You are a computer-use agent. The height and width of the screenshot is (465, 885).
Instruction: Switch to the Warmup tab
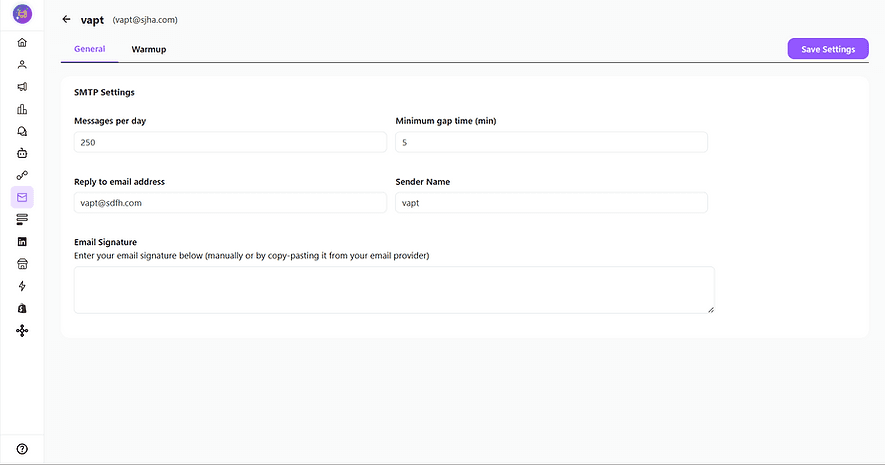click(149, 50)
